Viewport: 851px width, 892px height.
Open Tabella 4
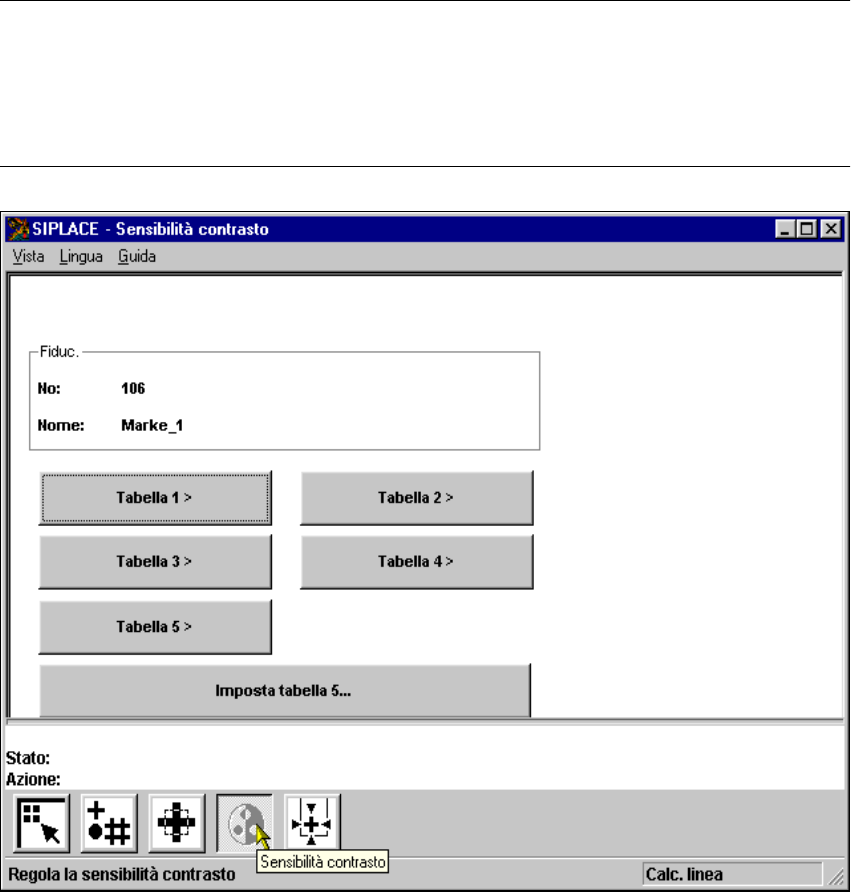417,562
